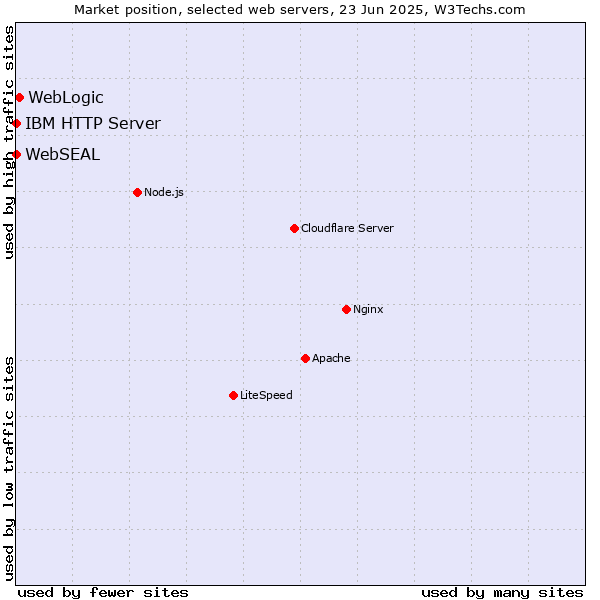Click the IBM HTTP Server label
600x600 pixels.
(x=93, y=123)
